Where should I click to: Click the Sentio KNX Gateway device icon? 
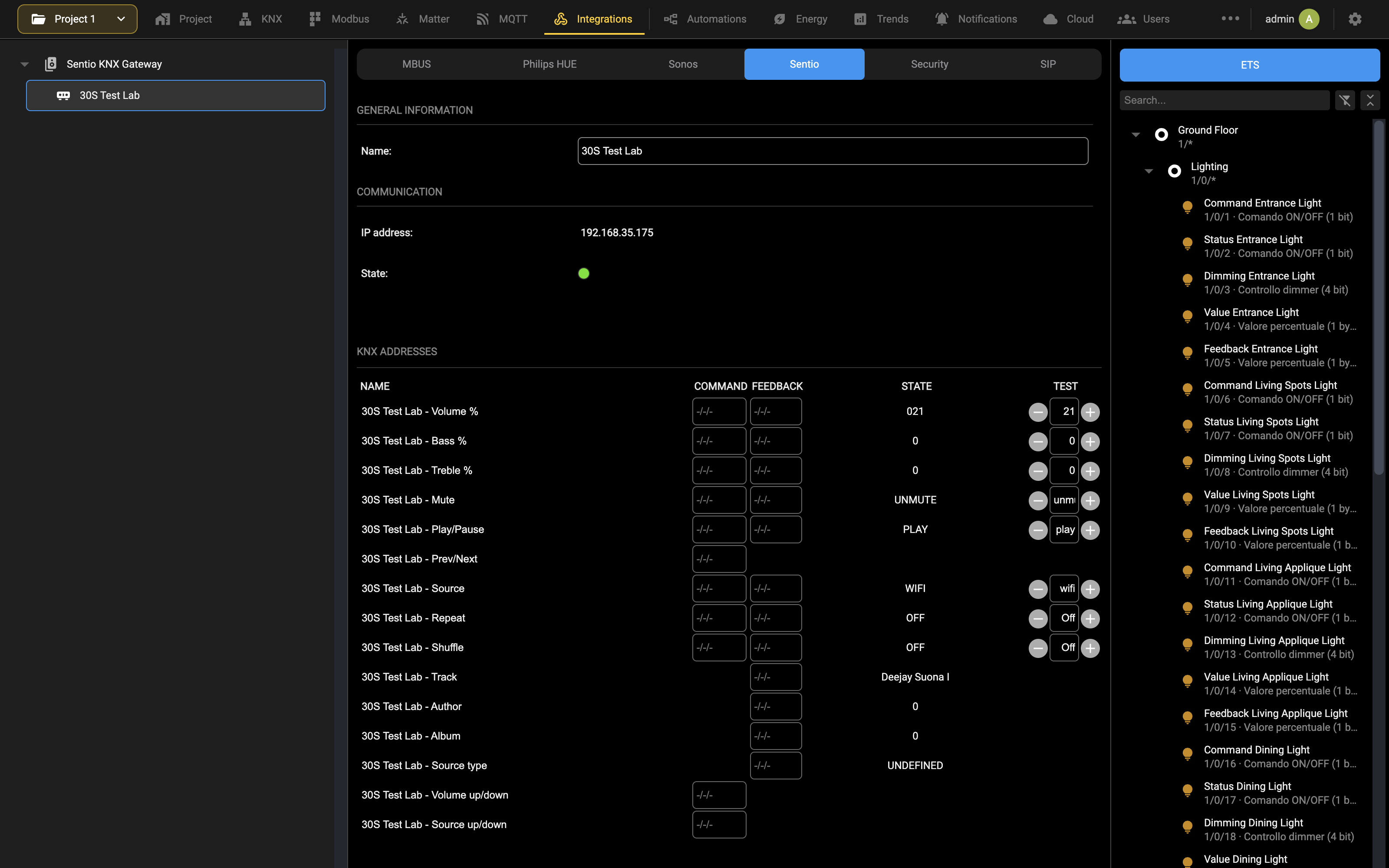point(50,64)
